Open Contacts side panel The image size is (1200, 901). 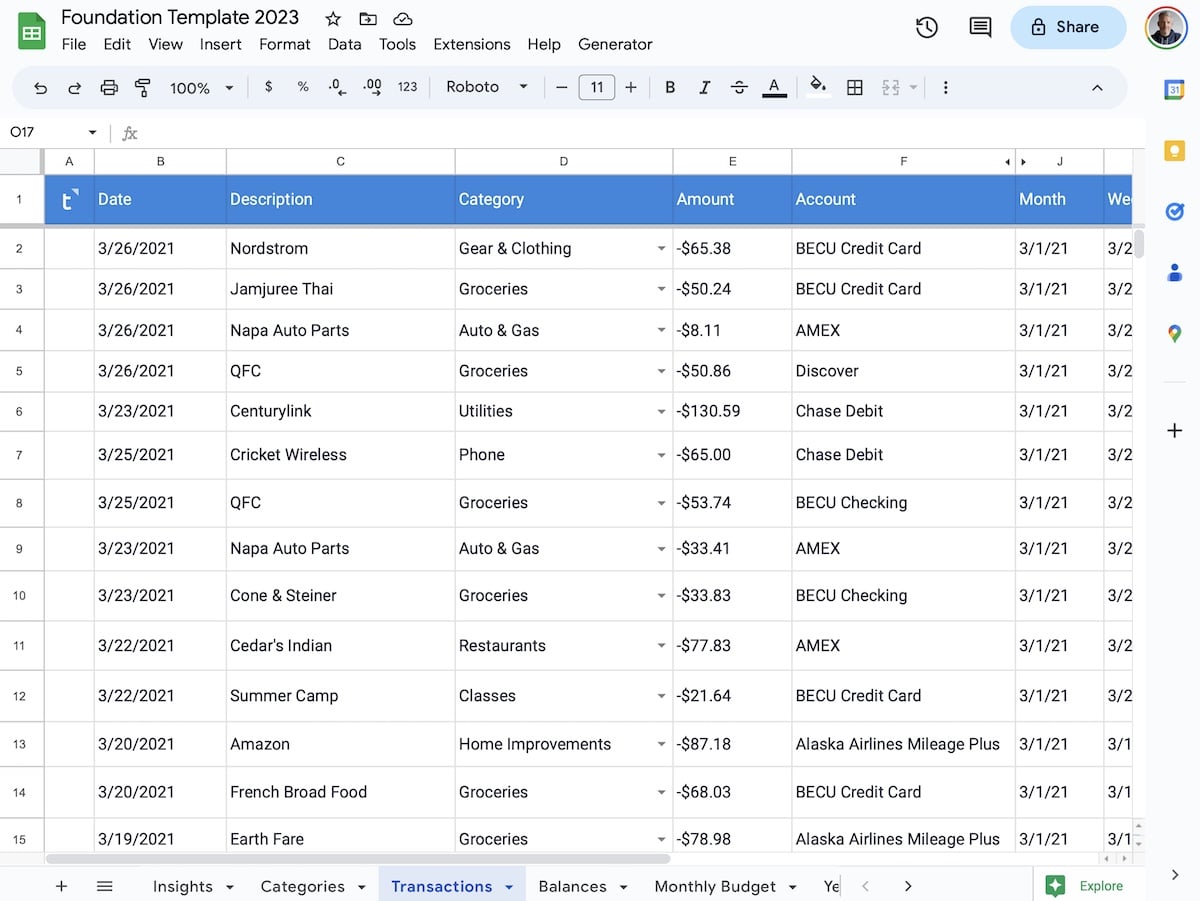1175,272
